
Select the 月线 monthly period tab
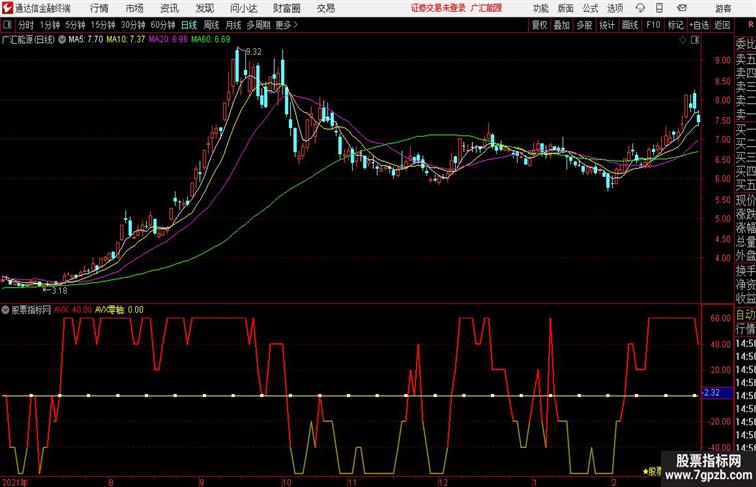pos(233,25)
